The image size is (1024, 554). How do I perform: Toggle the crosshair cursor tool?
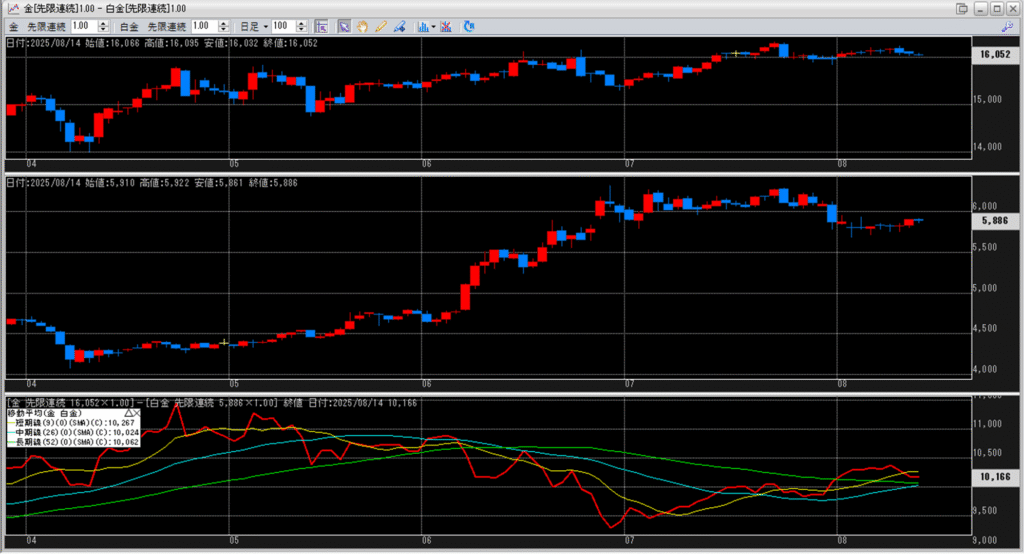click(x=321, y=25)
